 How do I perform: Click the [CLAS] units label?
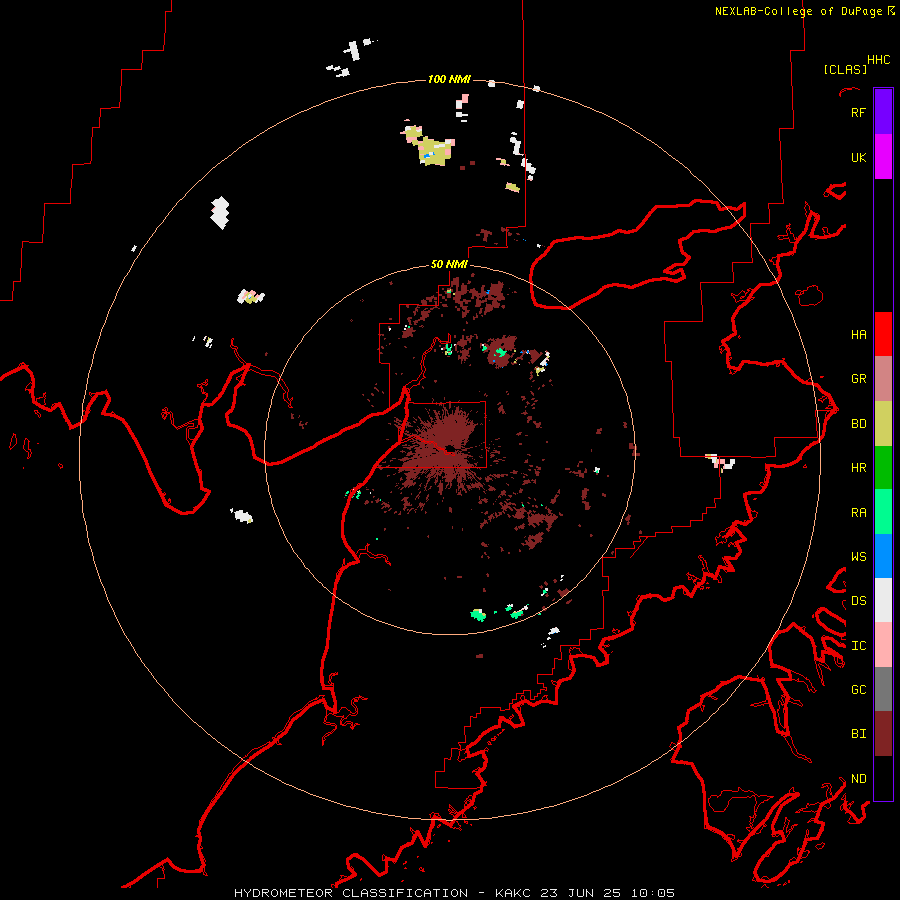845,69
